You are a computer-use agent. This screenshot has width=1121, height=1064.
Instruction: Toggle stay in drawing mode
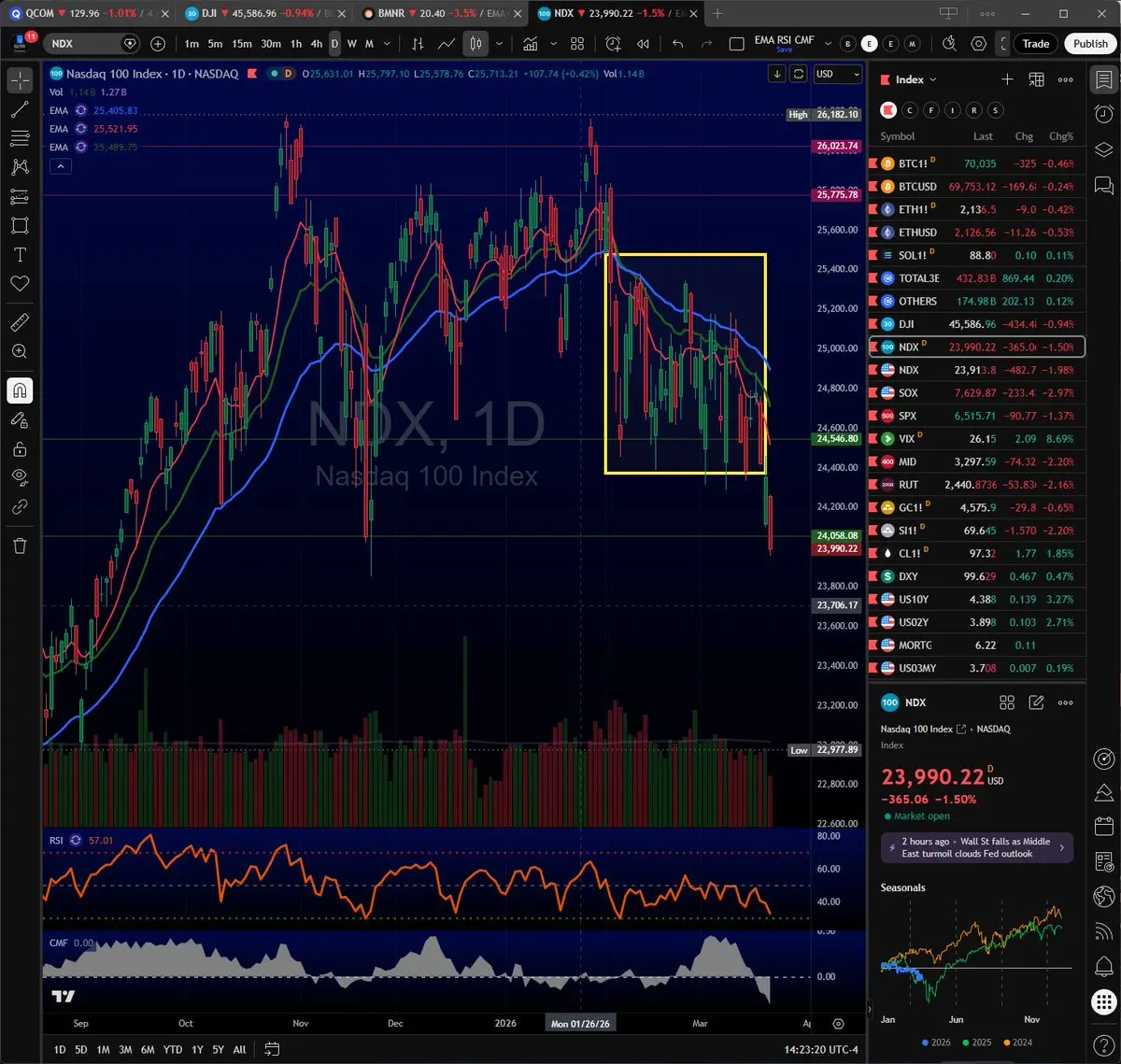tap(20, 420)
